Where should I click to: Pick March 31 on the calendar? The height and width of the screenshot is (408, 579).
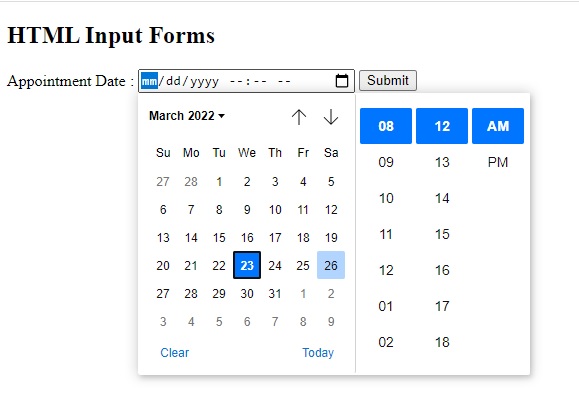click(275, 294)
